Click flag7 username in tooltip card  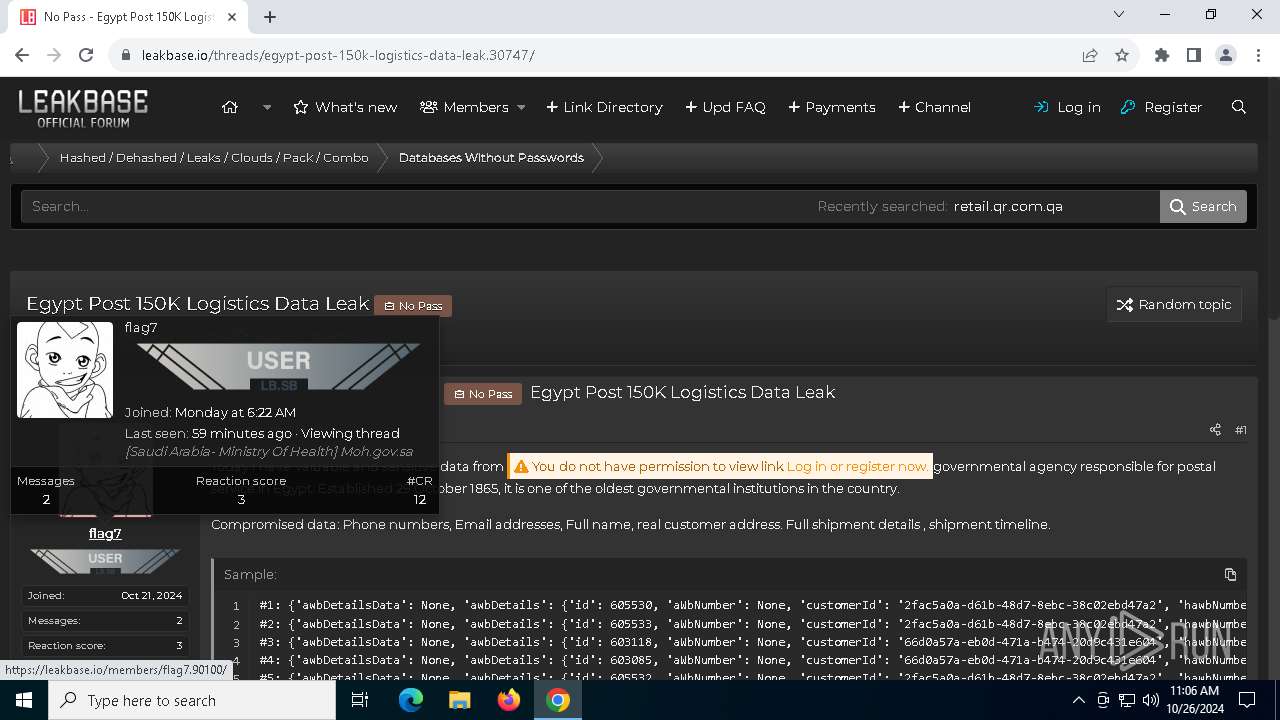[141, 327]
